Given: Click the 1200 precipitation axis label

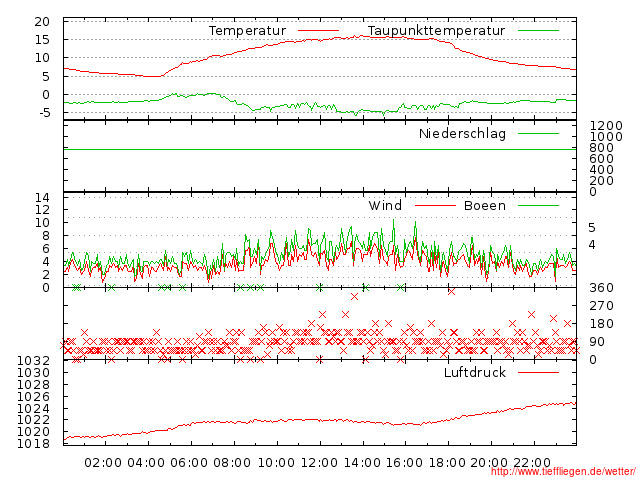Looking at the screenshot, I should 606,126.
